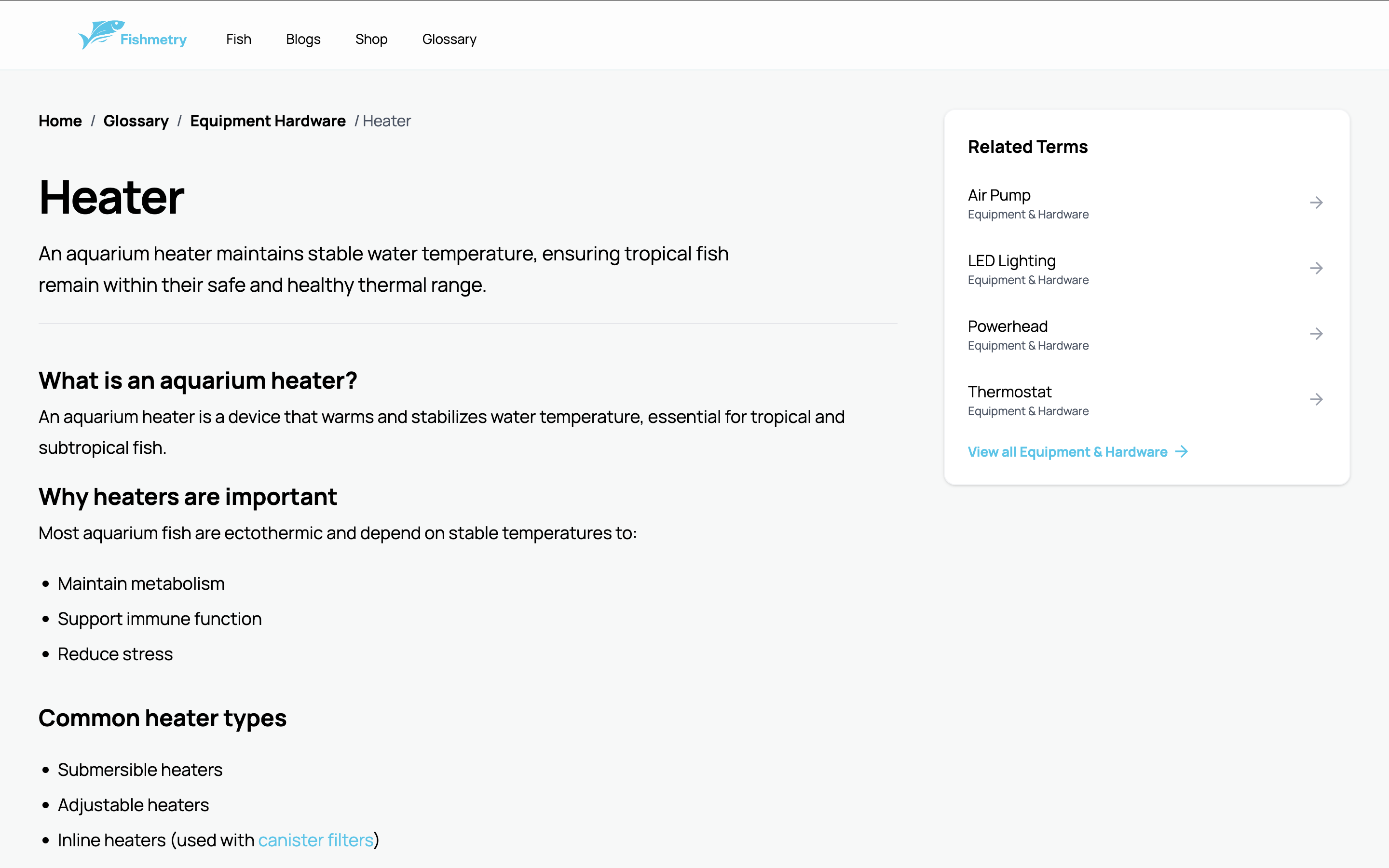
Task: Open the Thermostat related term
Action: [x=1009, y=392]
